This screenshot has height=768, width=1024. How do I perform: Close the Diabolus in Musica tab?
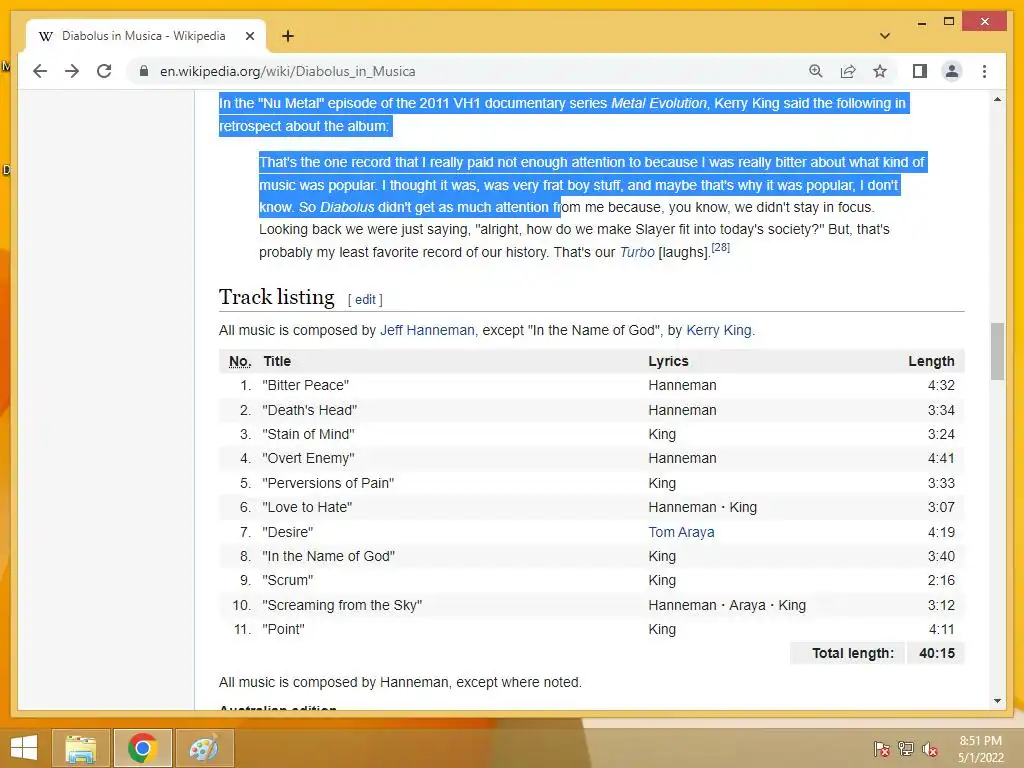pos(249,36)
